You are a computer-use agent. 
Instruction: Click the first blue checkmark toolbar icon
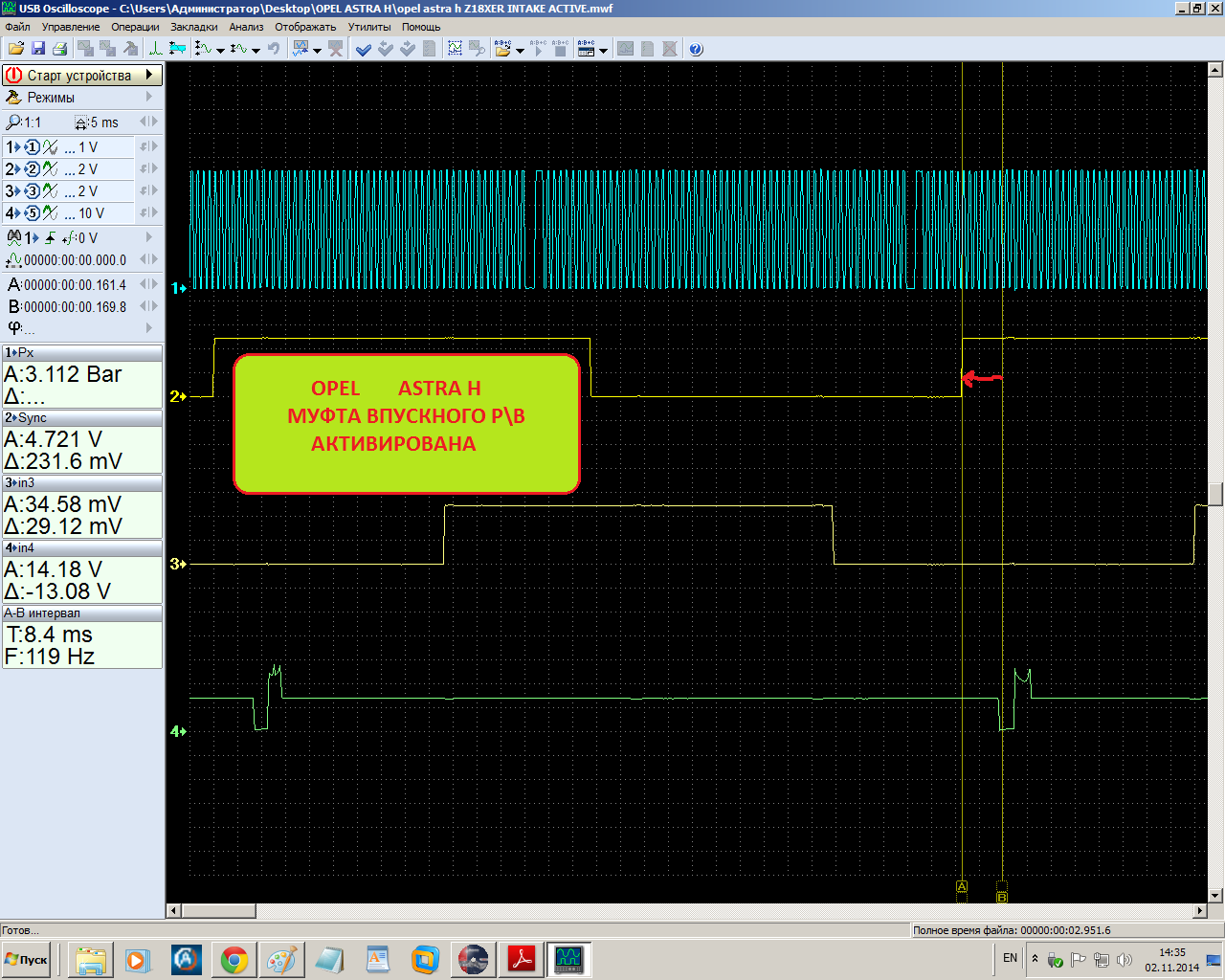364,49
